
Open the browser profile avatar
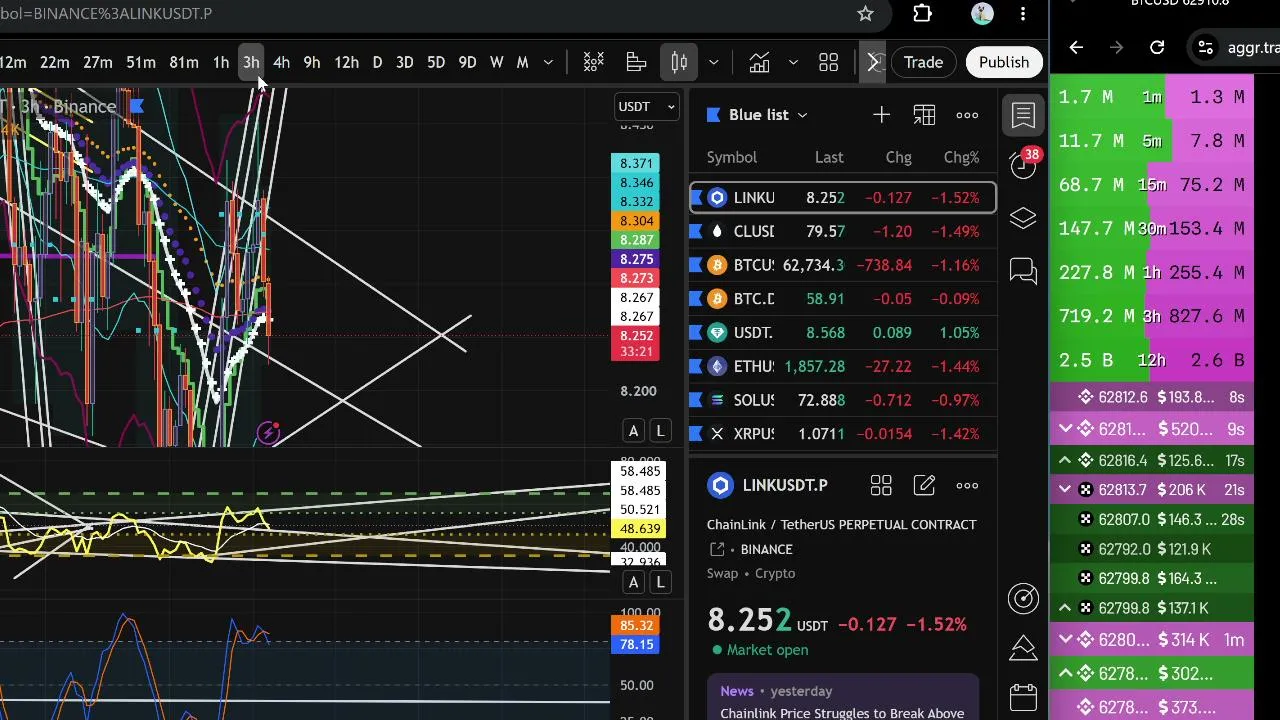coord(982,14)
